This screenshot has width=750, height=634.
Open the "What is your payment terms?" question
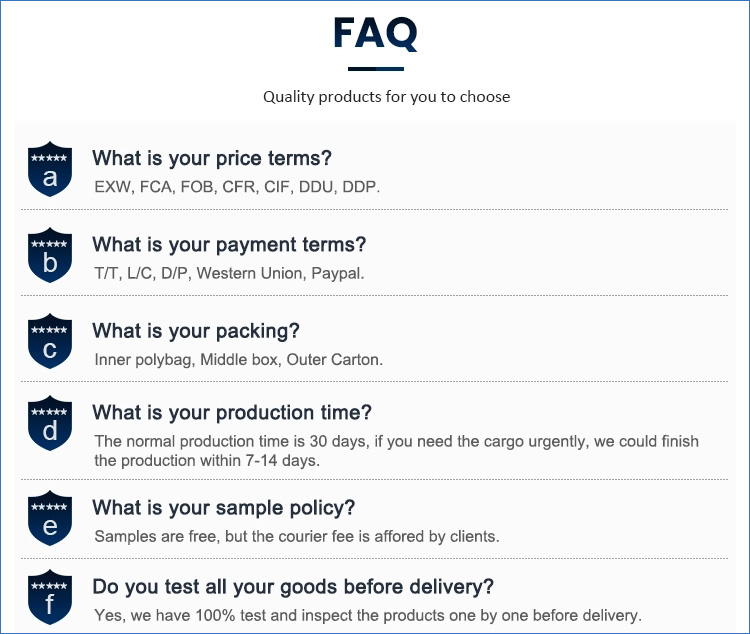click(229, 244)
